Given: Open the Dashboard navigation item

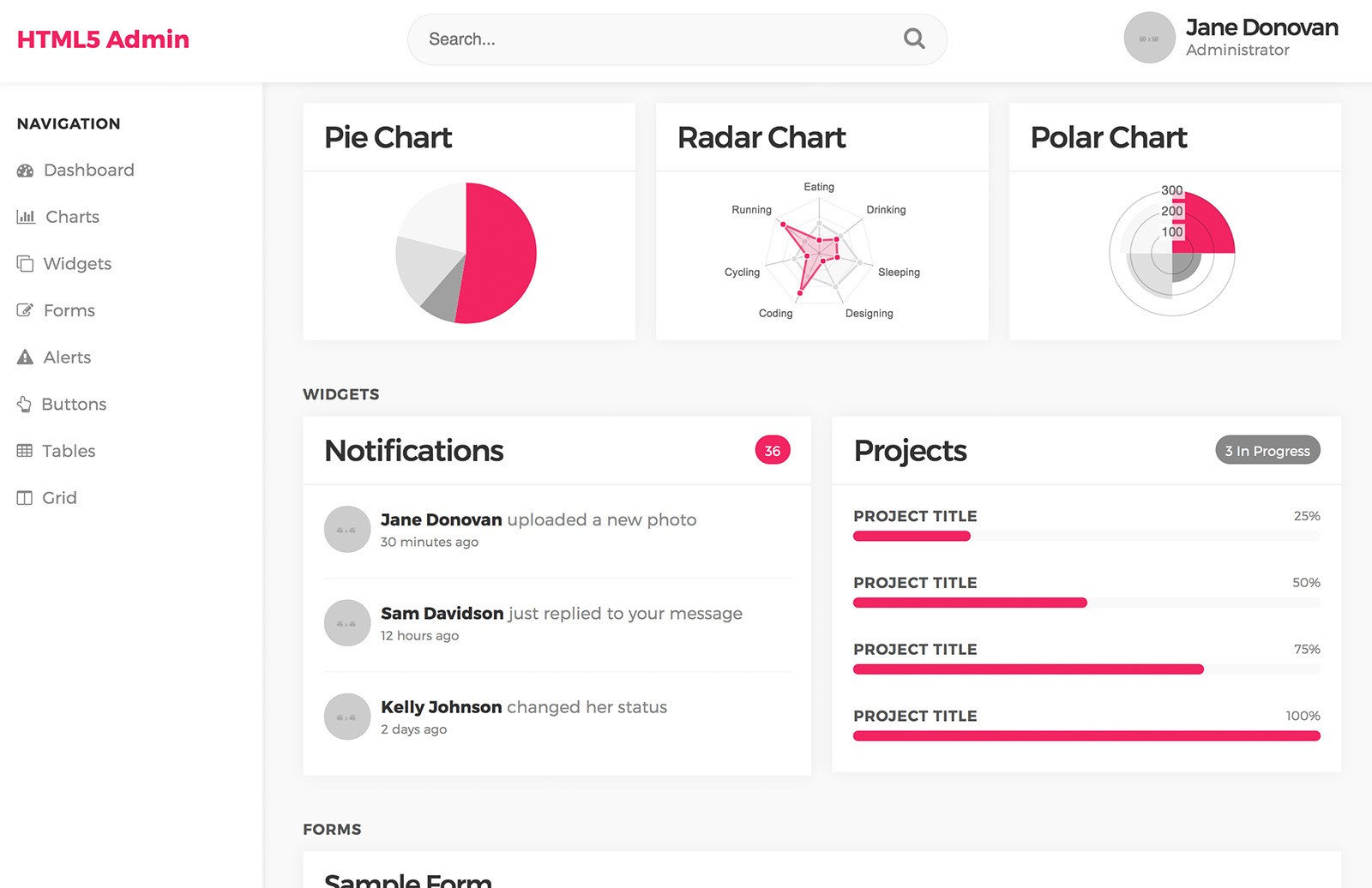Looking at the screenshot, I should (x=88, y=171).
